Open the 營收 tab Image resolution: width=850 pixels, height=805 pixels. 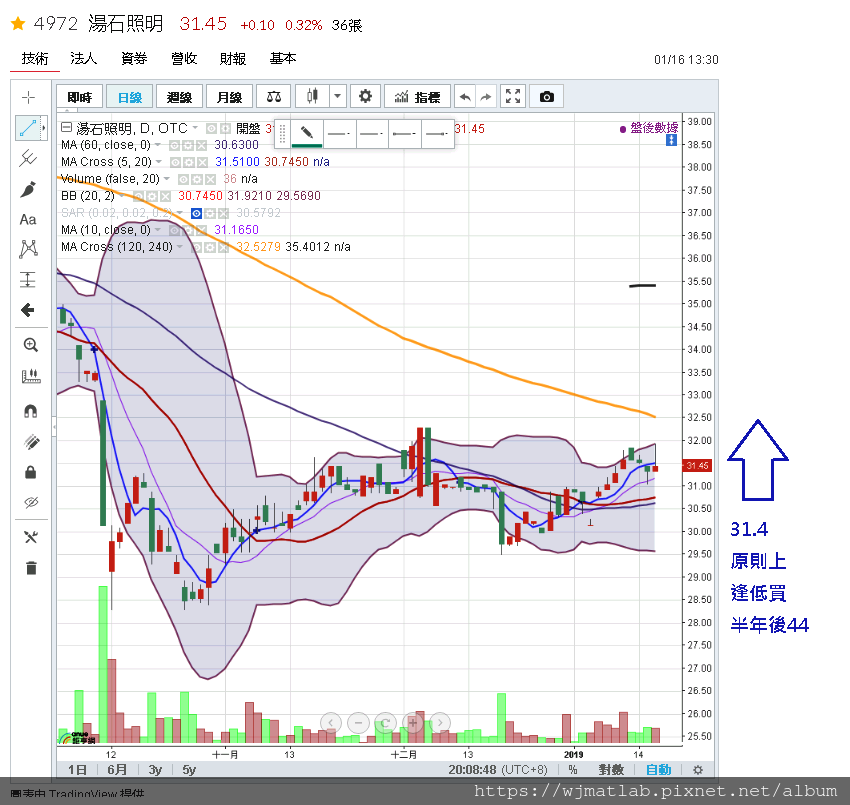[184, 59]
